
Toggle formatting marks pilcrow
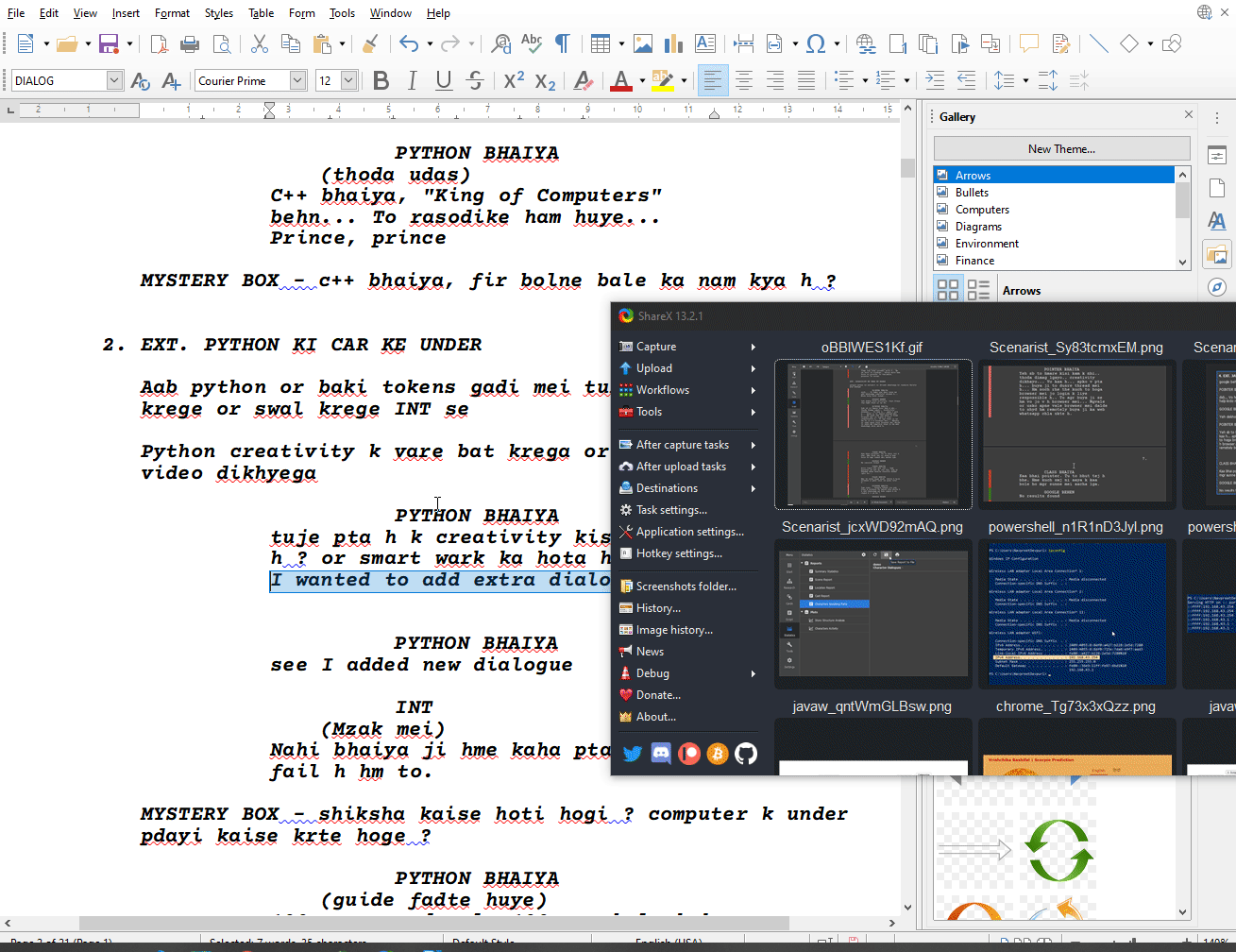click(563, 43)
